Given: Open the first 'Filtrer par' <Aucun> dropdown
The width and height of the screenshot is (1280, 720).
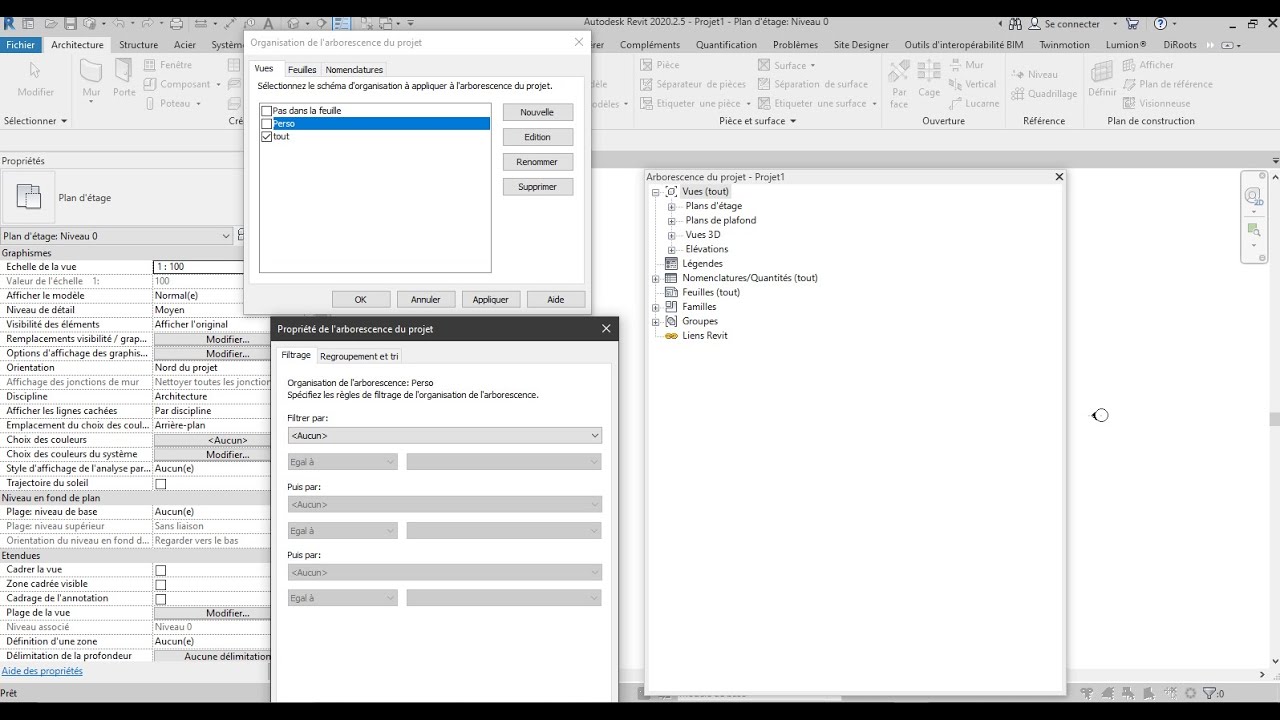Looking at the screenshot, I should [x=445, y=436].
